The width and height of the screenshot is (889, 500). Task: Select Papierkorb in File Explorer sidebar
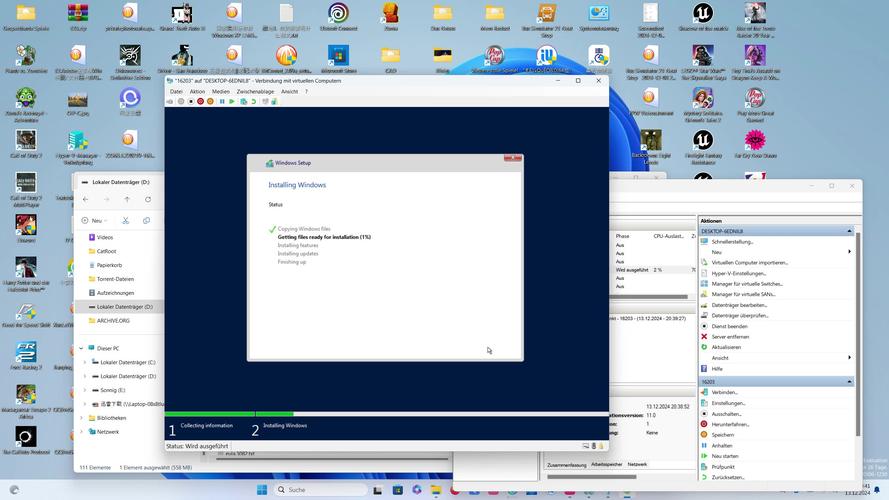click(109, 265)
